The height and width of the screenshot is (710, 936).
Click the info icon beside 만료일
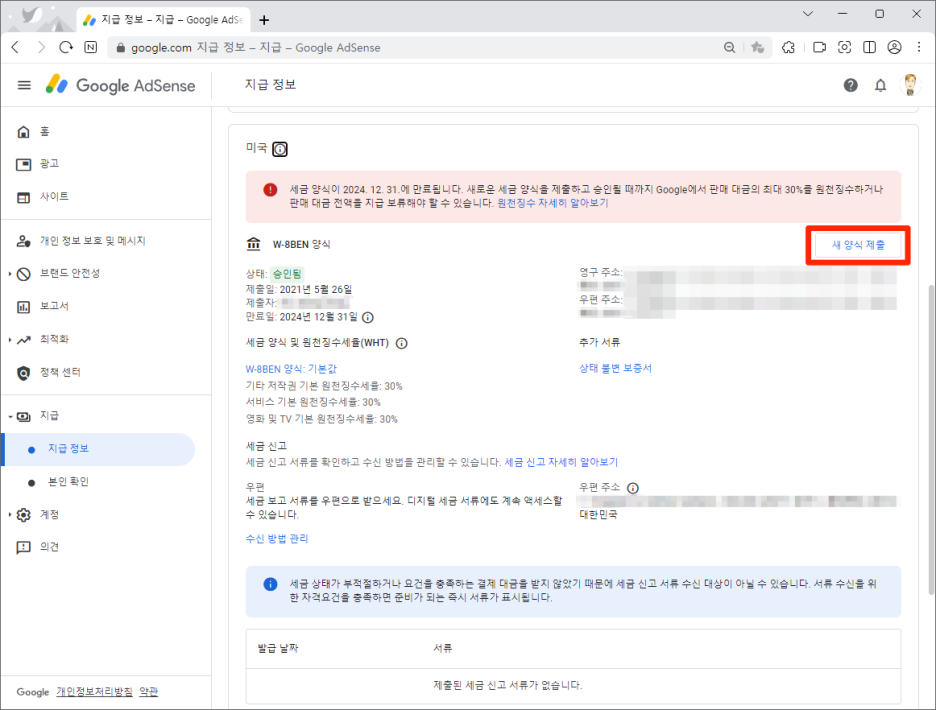[x=368, y=317]
